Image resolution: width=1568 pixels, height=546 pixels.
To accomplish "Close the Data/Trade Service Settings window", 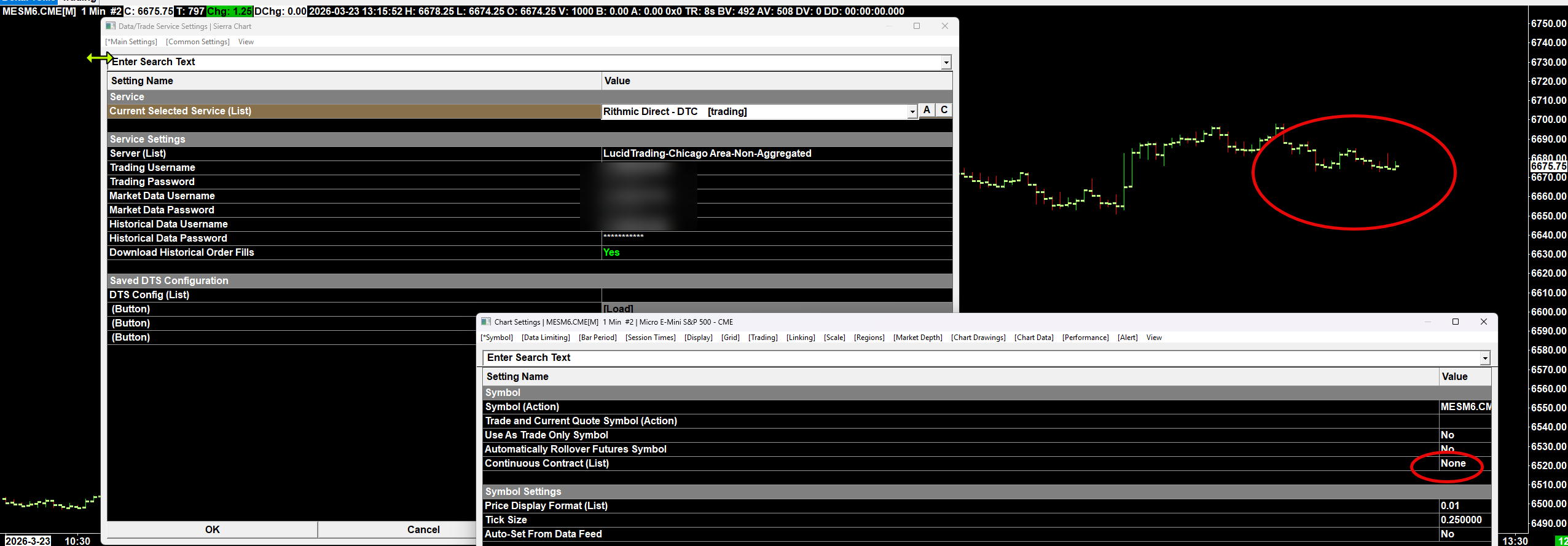I will coord(945,26).
